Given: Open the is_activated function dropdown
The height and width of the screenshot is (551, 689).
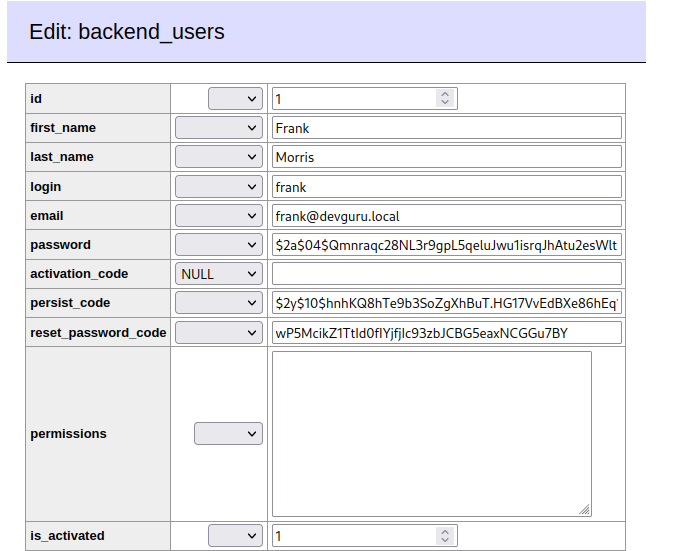Looking at the screenshot, I should click(x=235, y=536).
